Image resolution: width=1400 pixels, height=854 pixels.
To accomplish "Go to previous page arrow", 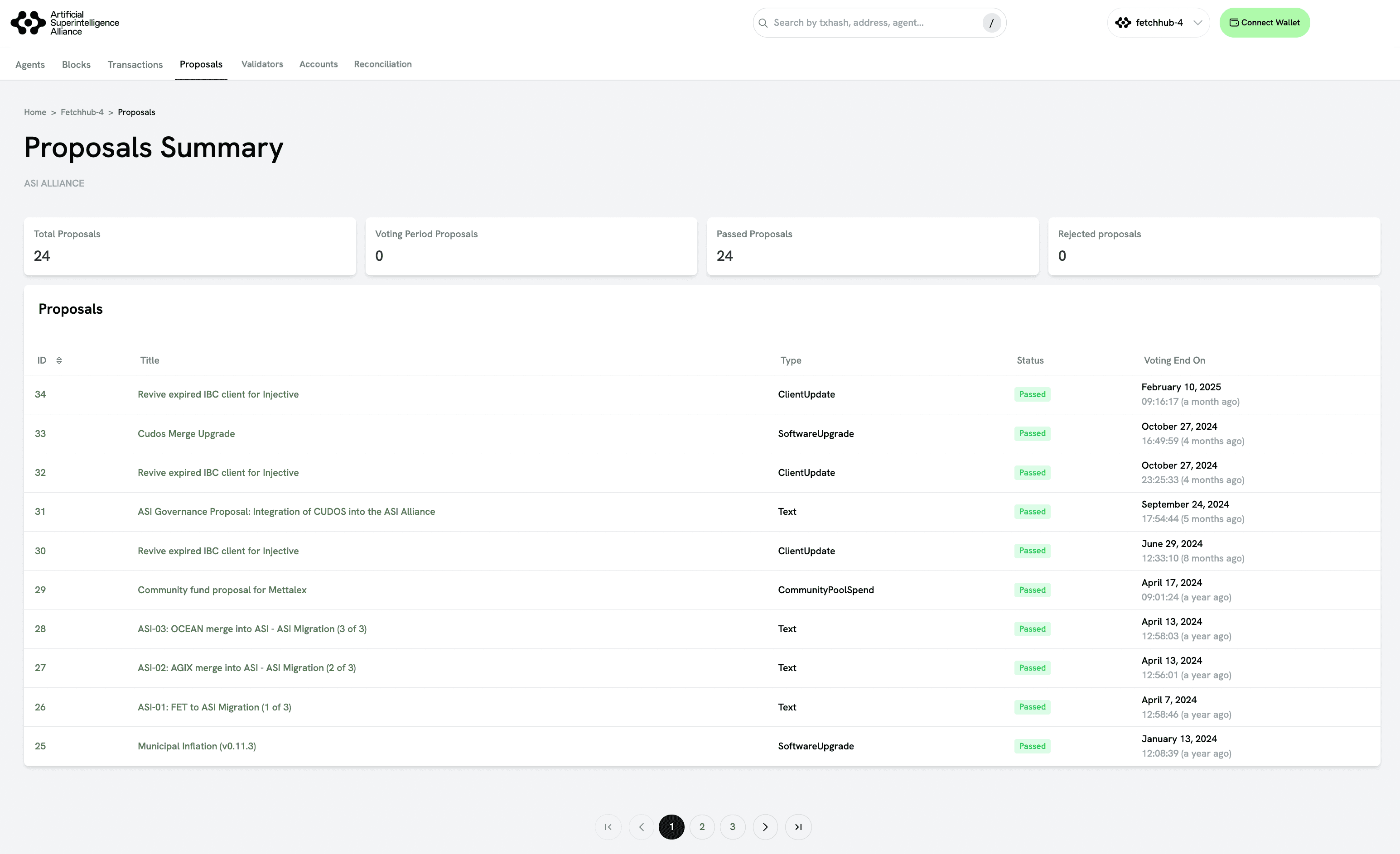I will point(642,827).
